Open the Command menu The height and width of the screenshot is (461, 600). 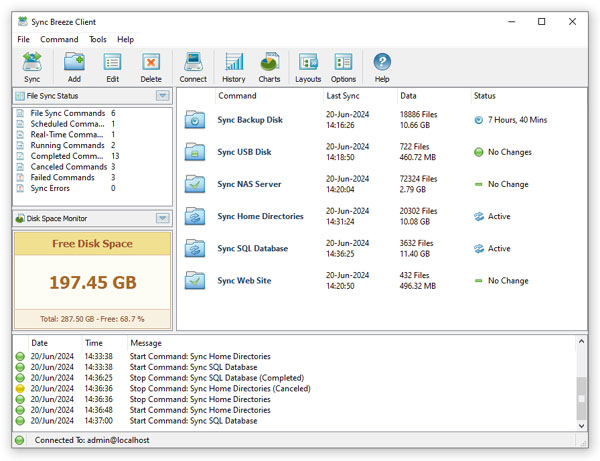coord(59,39)
